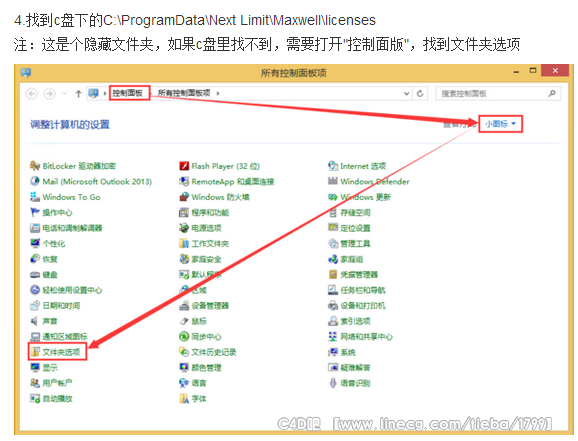
Task: Click the 任务栏和导航 link
Action: click(x=363, y=290)
